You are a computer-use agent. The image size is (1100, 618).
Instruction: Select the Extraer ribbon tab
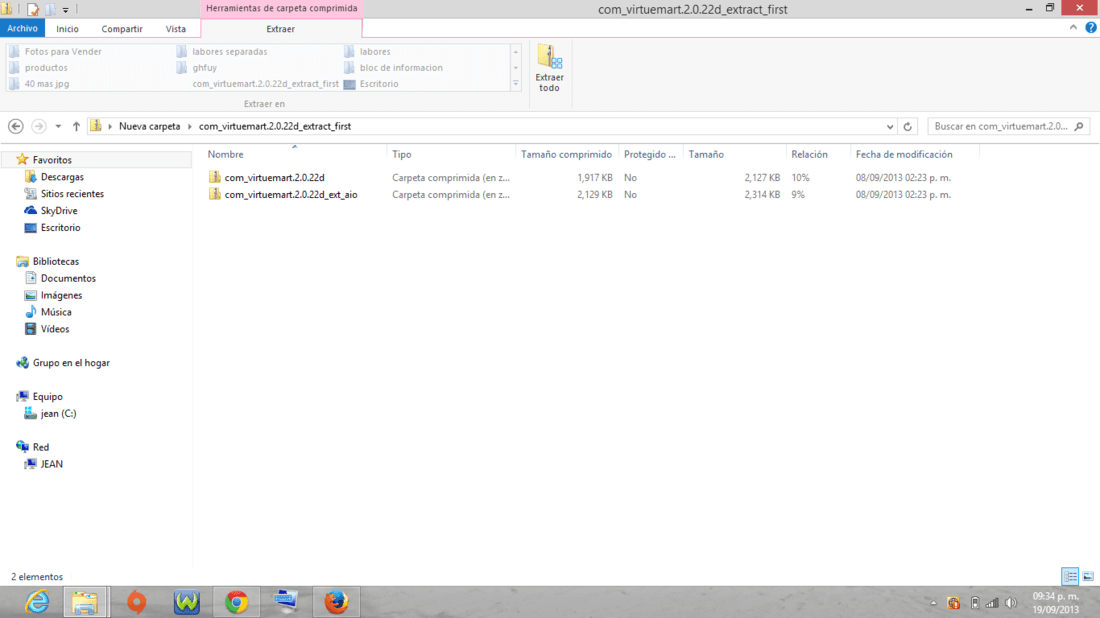(281, 29)
